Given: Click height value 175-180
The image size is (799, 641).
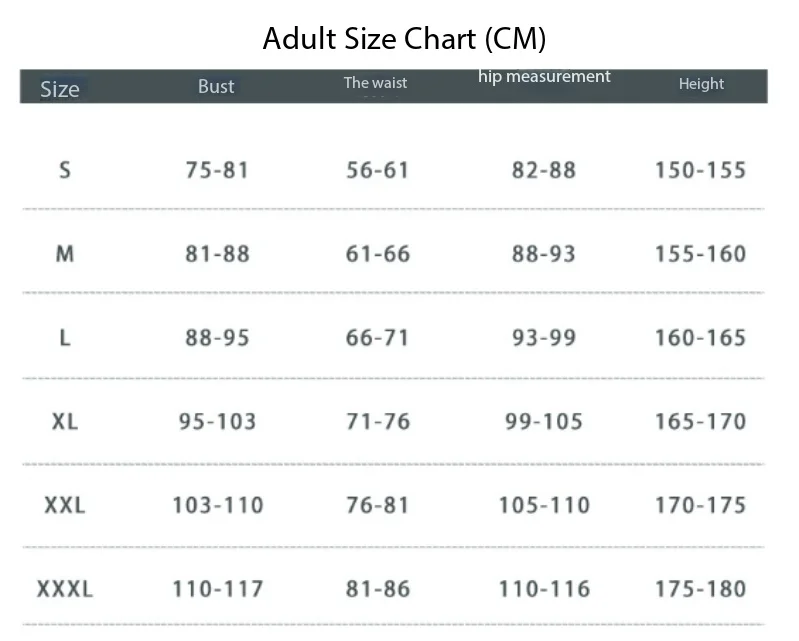Looking at the screenshot, I should (700, 589).
